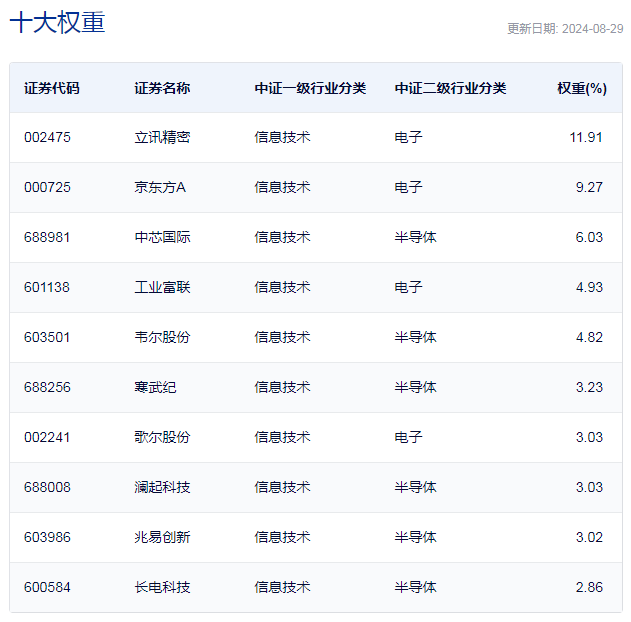Select the name 京东方A
Viewport: 631px width, 622px height.
coord(160,187)
